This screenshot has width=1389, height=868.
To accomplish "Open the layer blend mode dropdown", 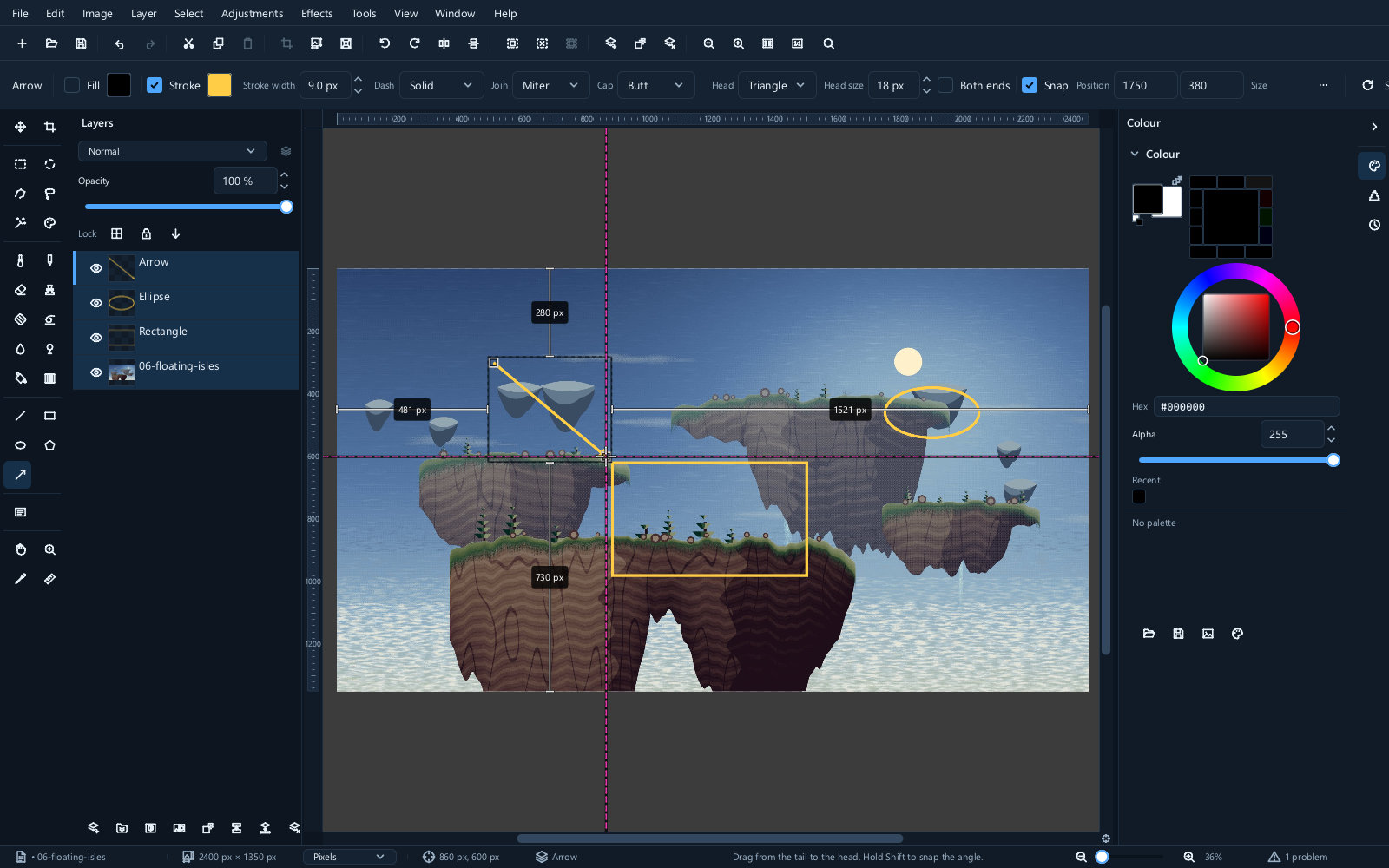I will tap(172, 151).
